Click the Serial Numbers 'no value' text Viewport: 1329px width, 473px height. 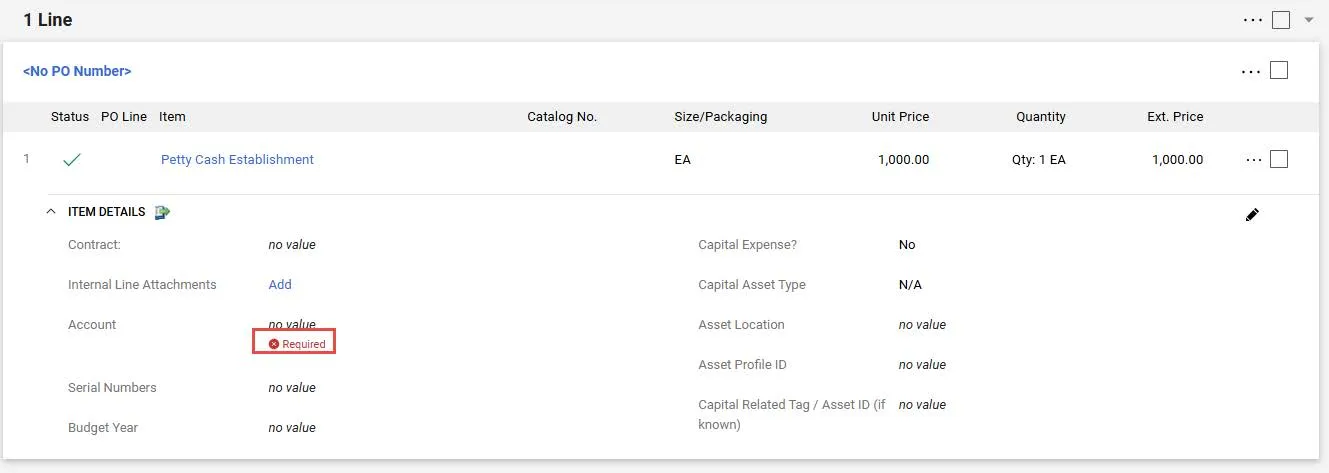[x=292, y=387]
